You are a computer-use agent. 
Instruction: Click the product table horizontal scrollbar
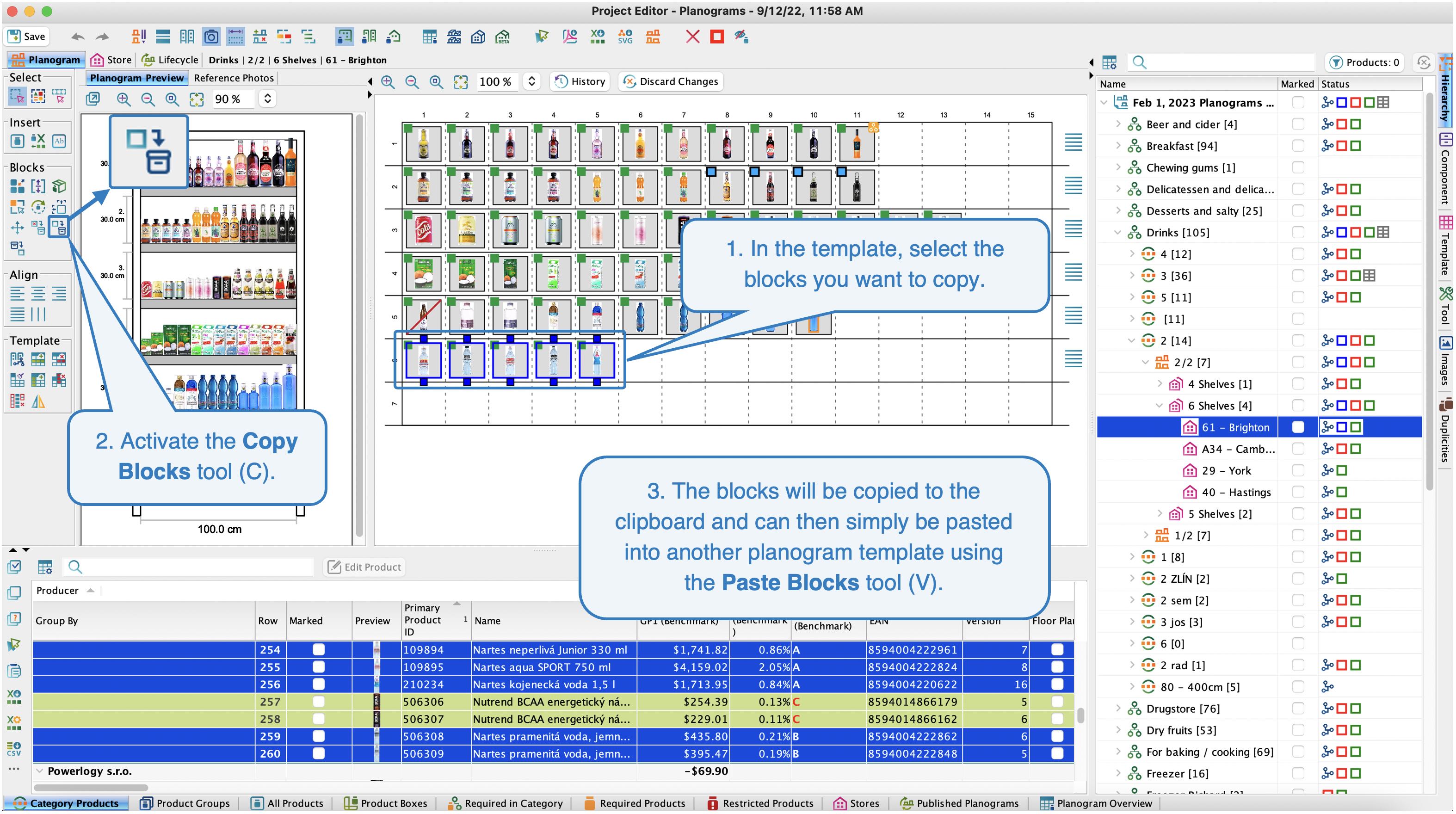point(92,788)
